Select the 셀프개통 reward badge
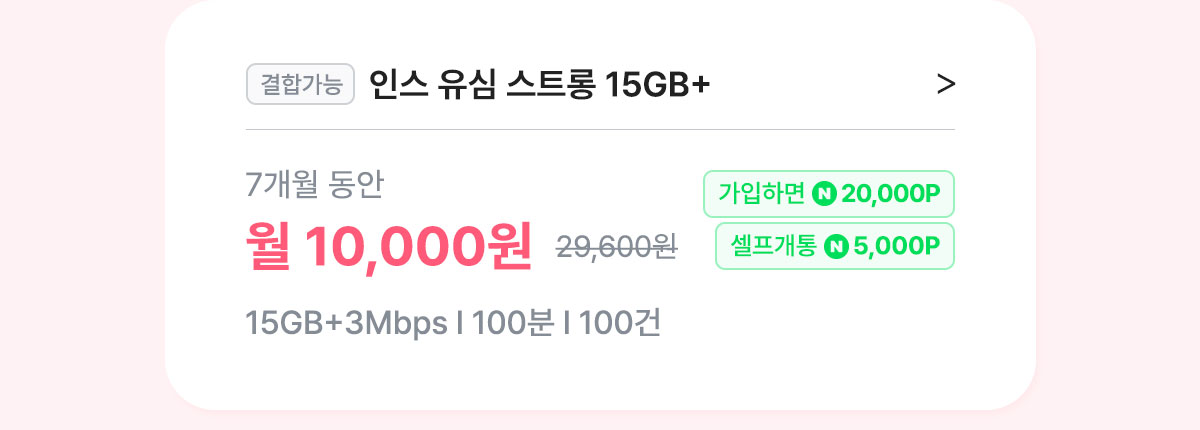 [x=835, y=246]
